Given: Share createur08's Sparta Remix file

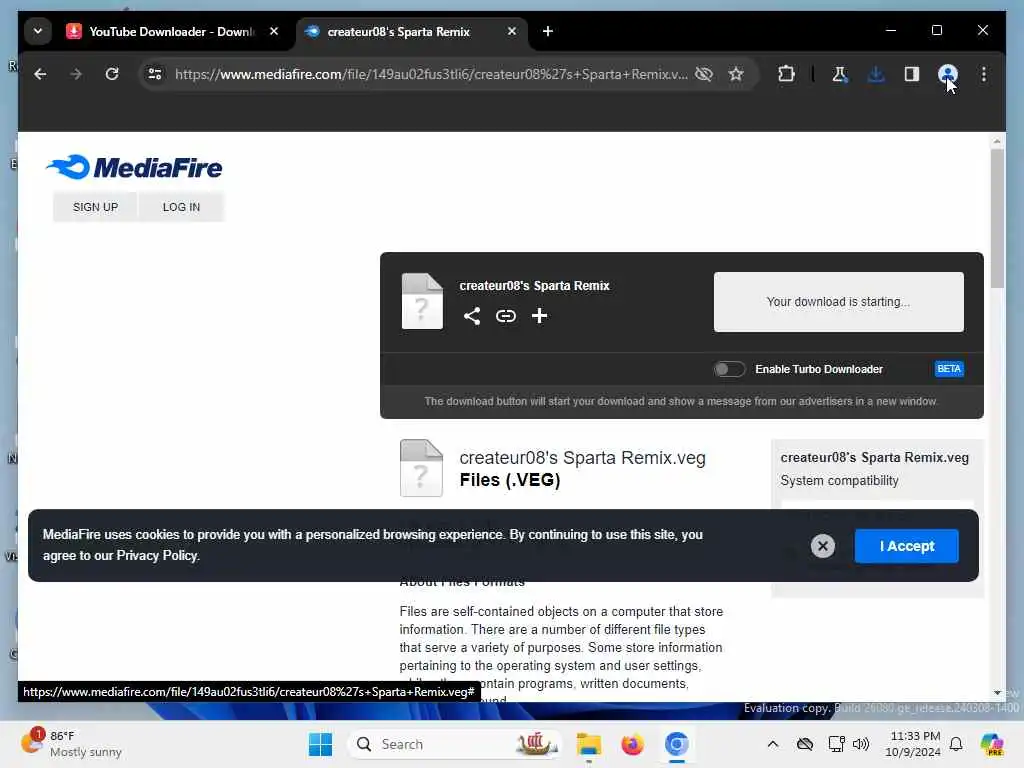Looking at the screenshot, I should 472,316.
